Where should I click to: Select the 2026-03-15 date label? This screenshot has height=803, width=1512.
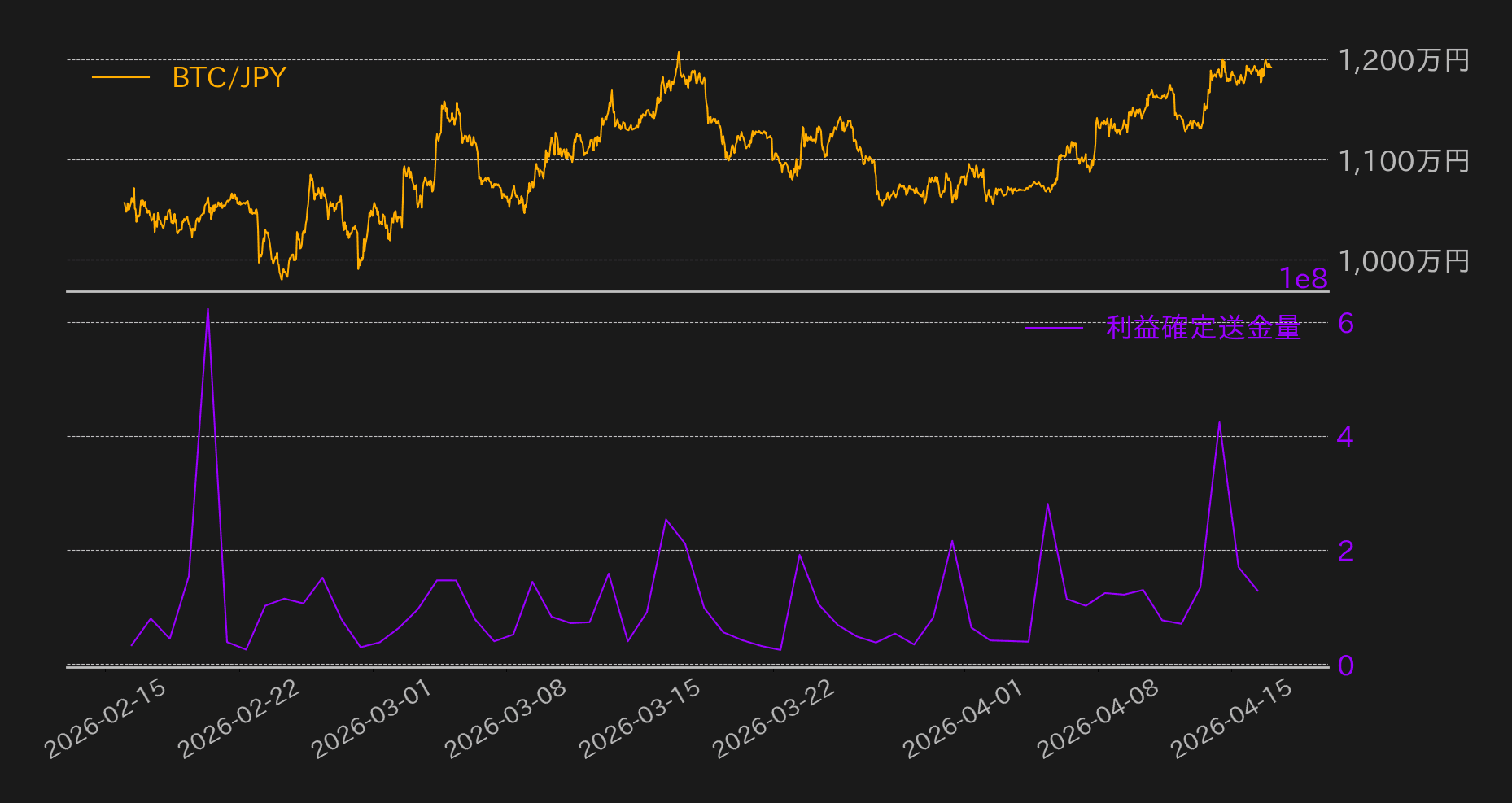pos(640,718)
